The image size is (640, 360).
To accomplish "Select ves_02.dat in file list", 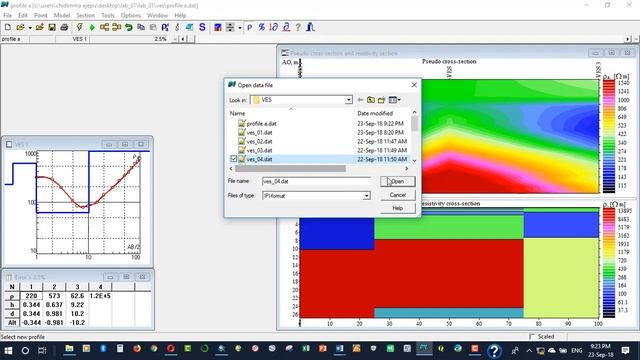I will click(259, 141).
